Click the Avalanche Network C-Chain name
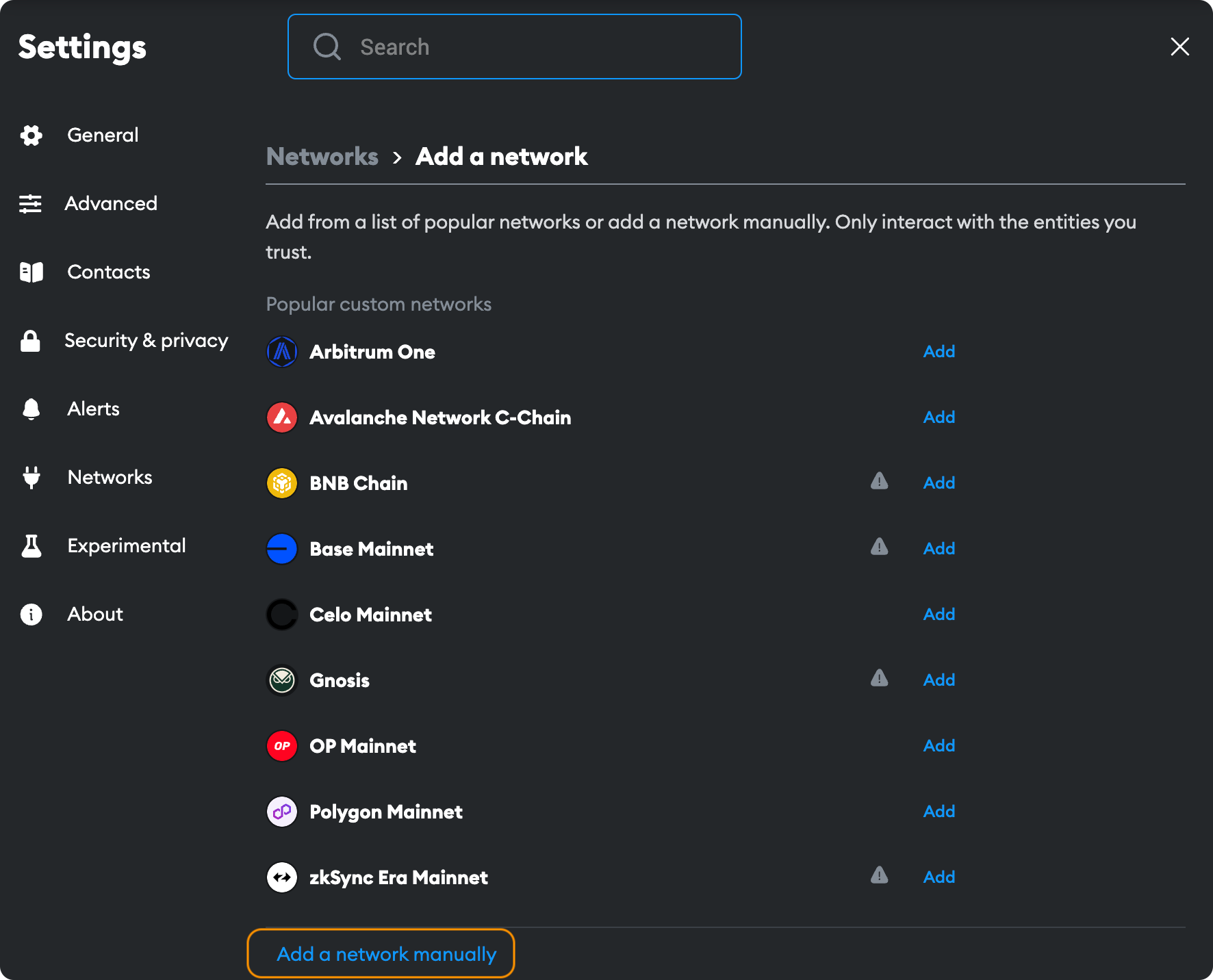The width and height of the screenshot is (1213, 980). pyautogui.click(x=440, y=417)
